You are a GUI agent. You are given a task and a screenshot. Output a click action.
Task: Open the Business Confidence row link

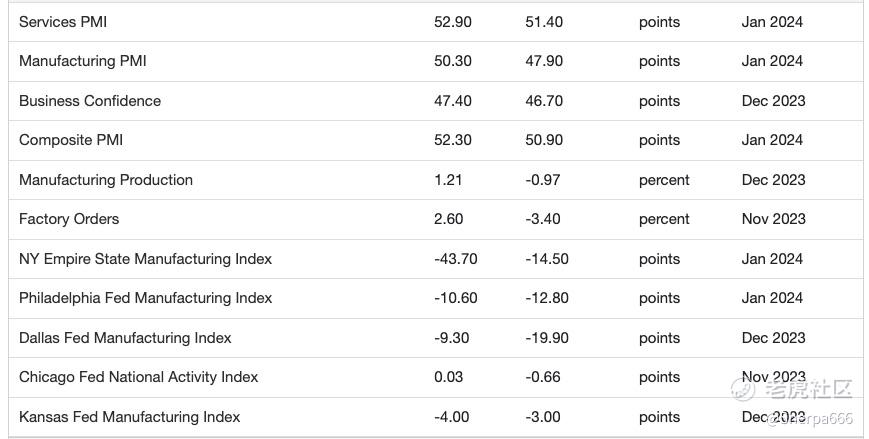pos(90,101)
